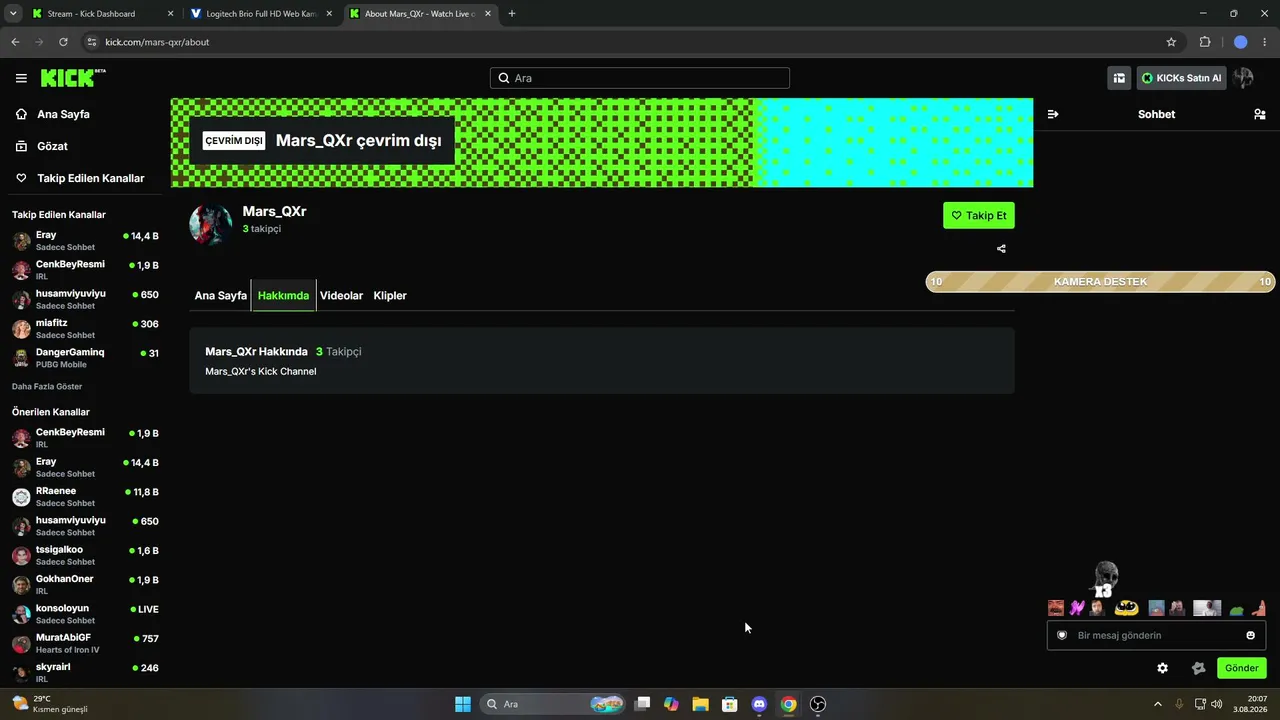Viewport: 1280px width, 720px height.
Task: Open the emote picker in message box
Action: click(1250, 635)
